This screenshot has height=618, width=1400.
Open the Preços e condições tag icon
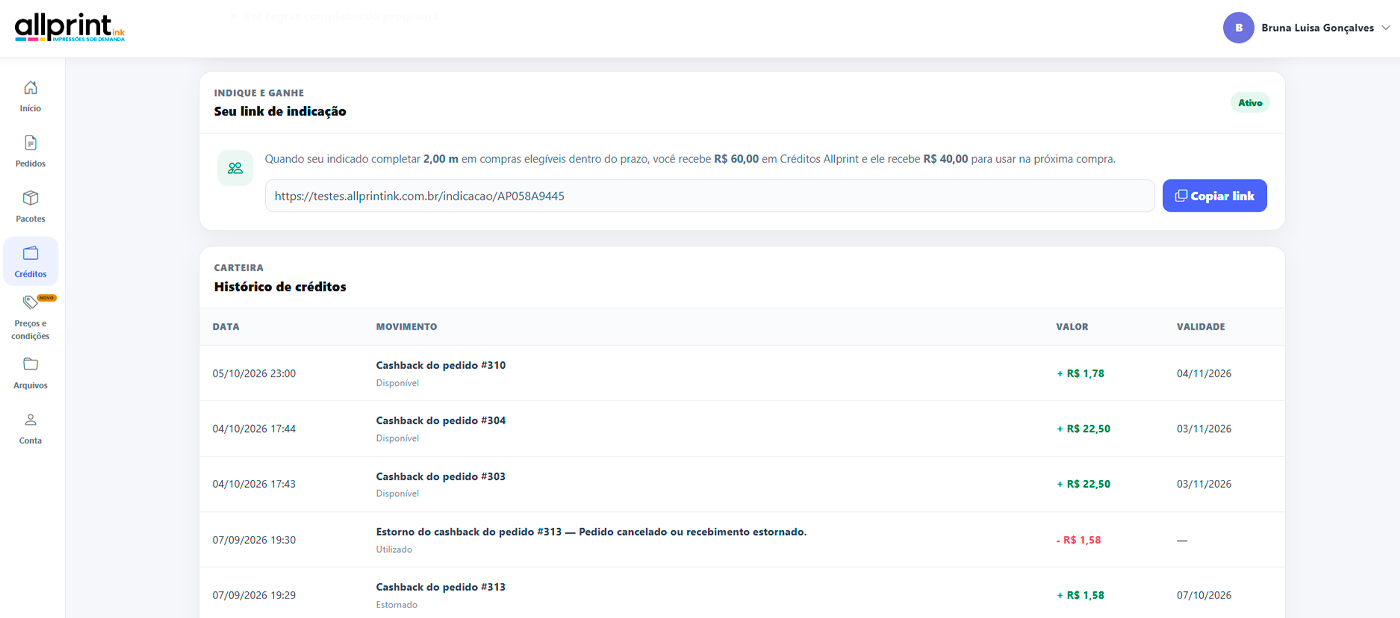pyautogui.click(x=29, y=302)
